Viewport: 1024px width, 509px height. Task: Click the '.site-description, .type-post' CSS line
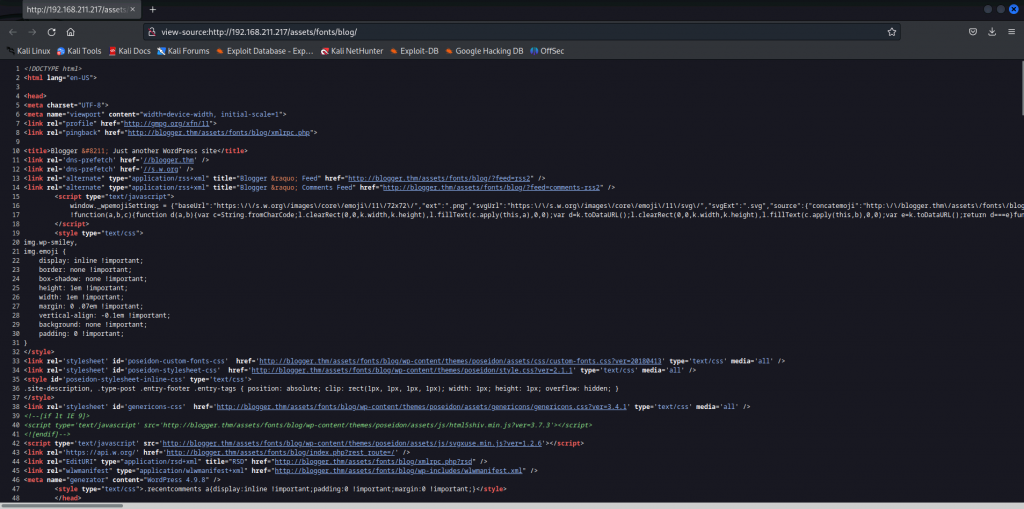click(321, 388)
